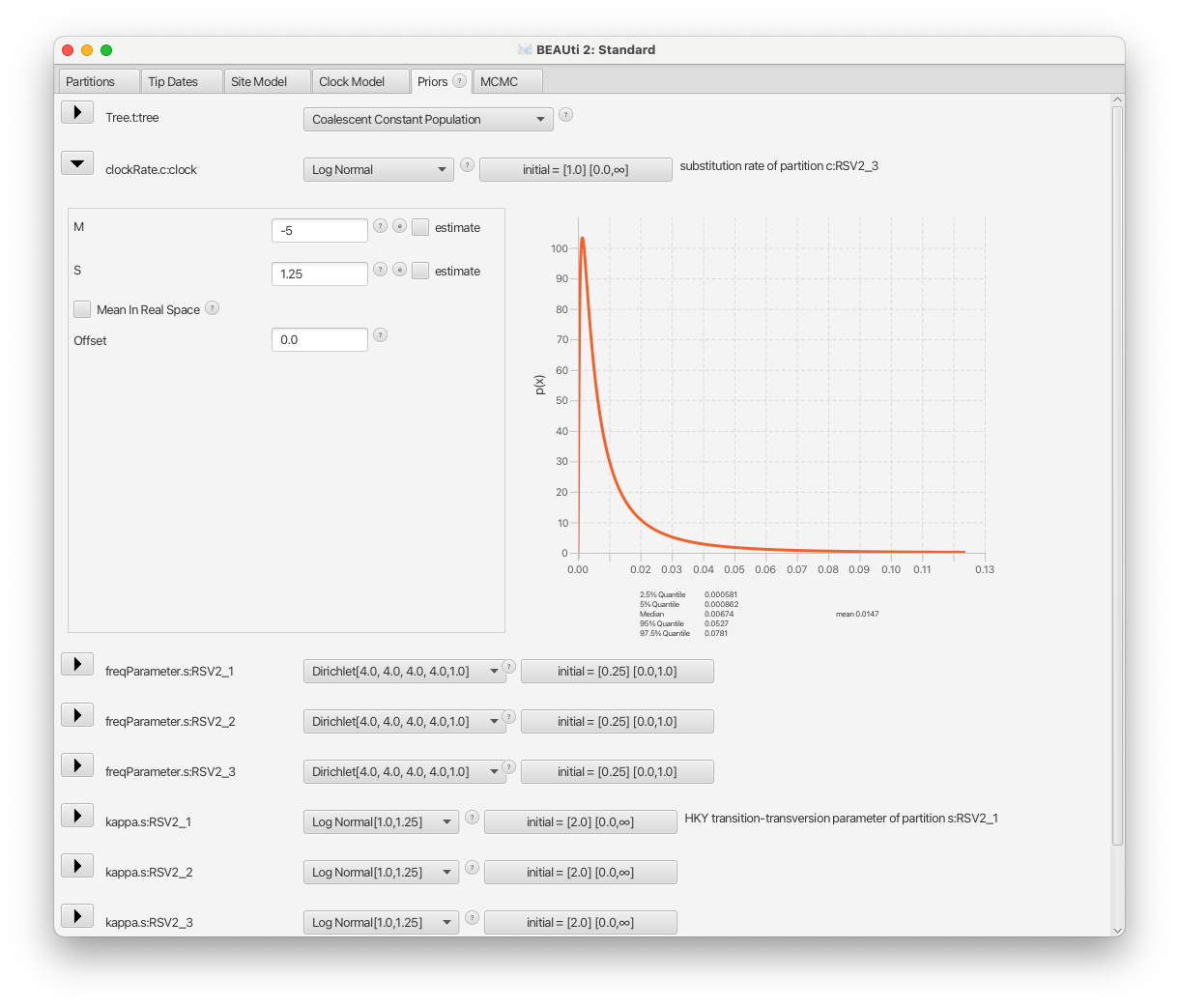Click help icon beside Offset field
This screenshot has height=1008, width=1179.
coord(381,334)
